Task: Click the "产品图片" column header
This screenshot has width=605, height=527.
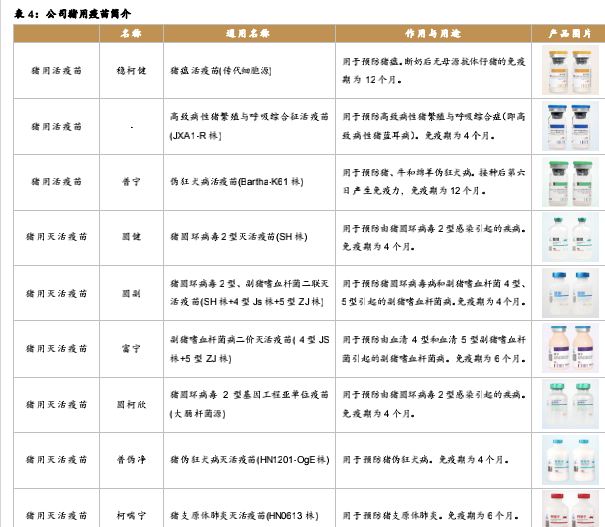Action: (x=570, y=34)
